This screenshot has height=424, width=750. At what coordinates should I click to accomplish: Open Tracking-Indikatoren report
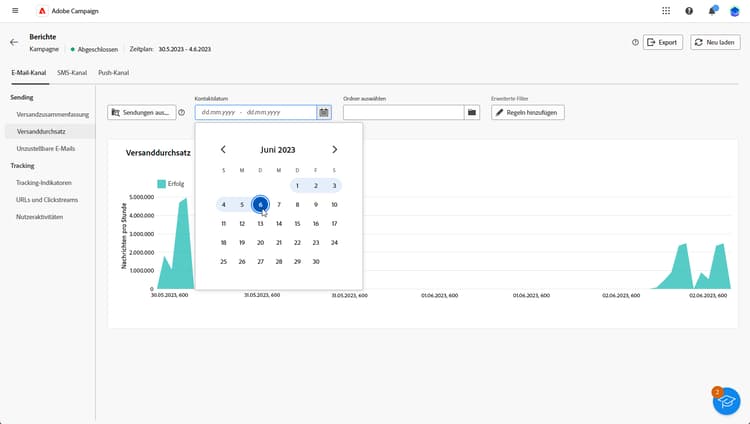44,182
